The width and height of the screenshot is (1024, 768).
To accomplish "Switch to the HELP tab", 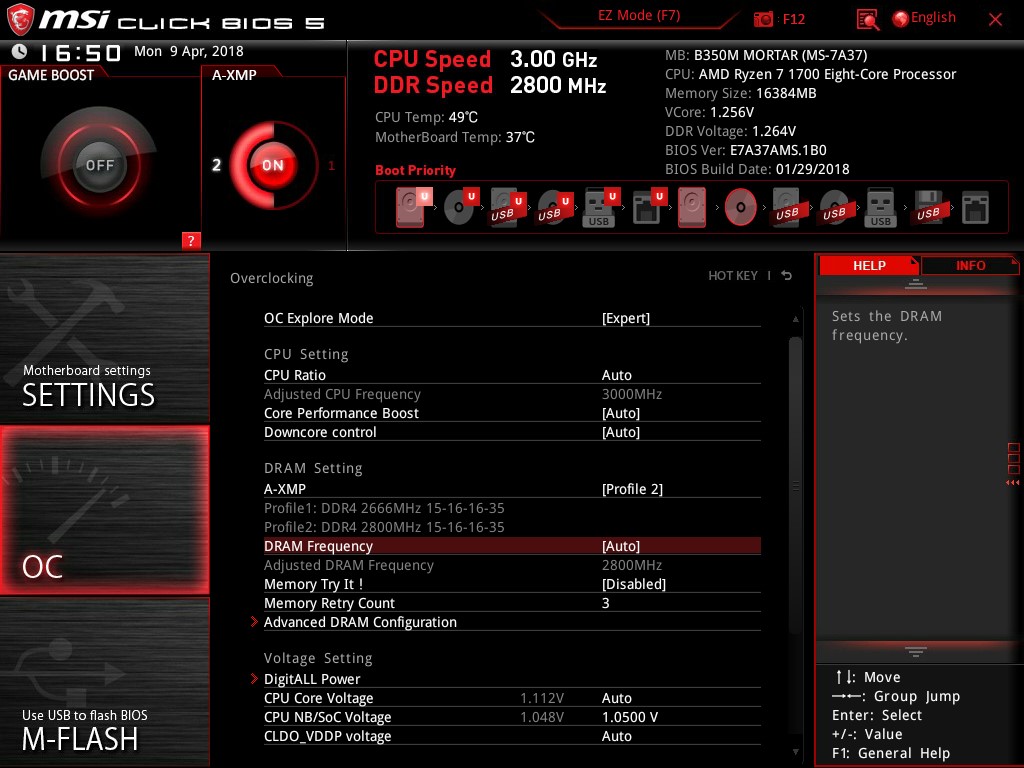I will (869, 265).
